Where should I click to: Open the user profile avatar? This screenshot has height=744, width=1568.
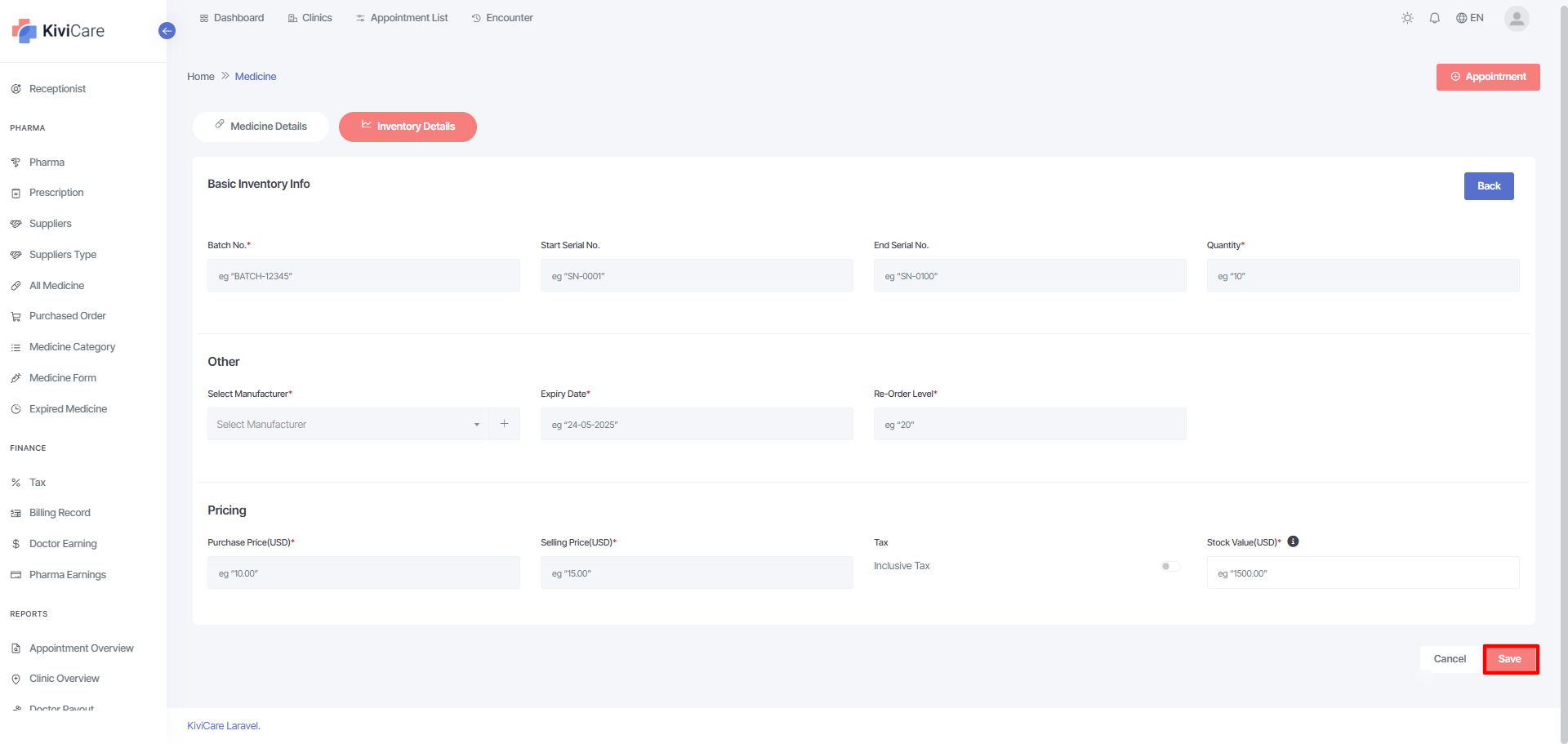tap(1516, 18)
